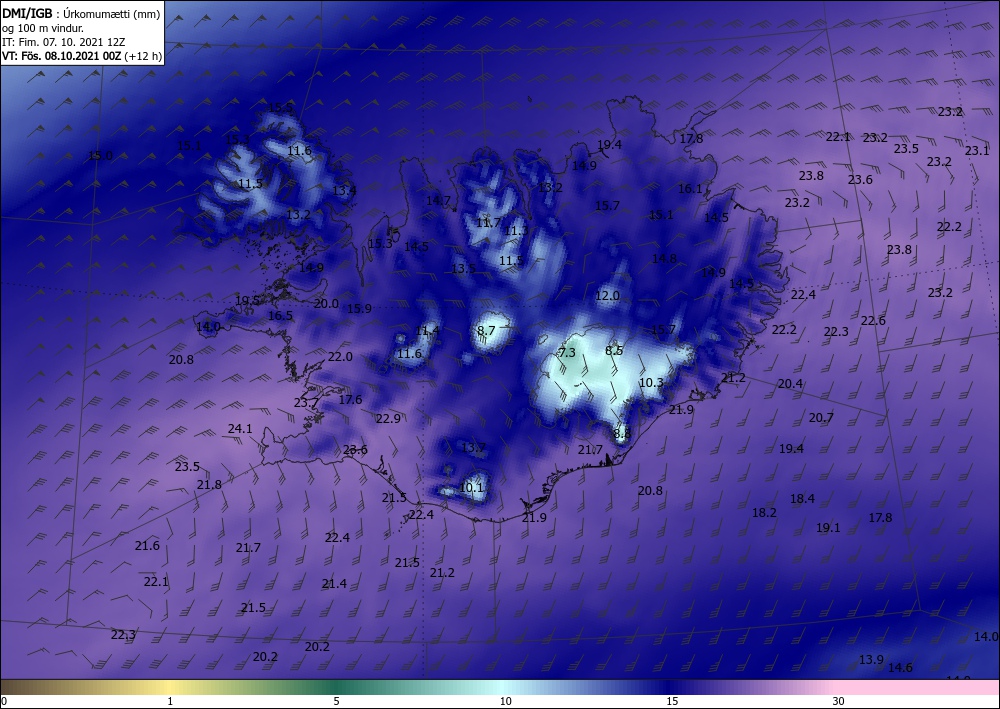This screenshot has height=709, width=1000.
Task: Click the map value 22.0
Action: 340,356
